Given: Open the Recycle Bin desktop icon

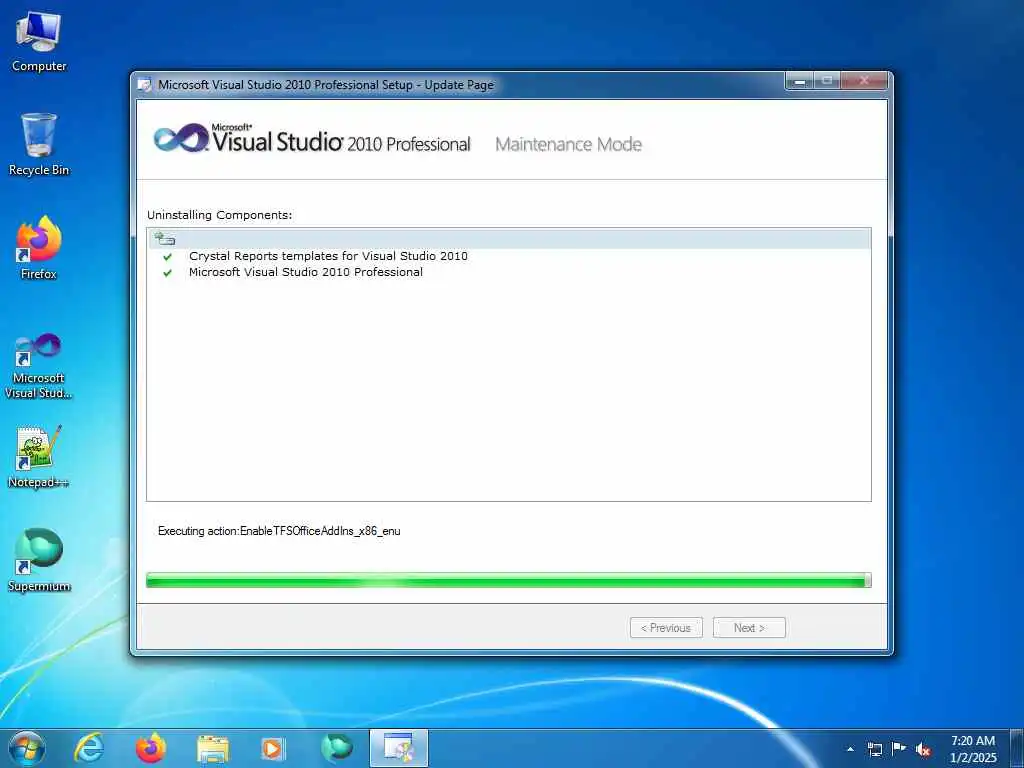Looking at the screenshot, I should click(x=39, y=145).
